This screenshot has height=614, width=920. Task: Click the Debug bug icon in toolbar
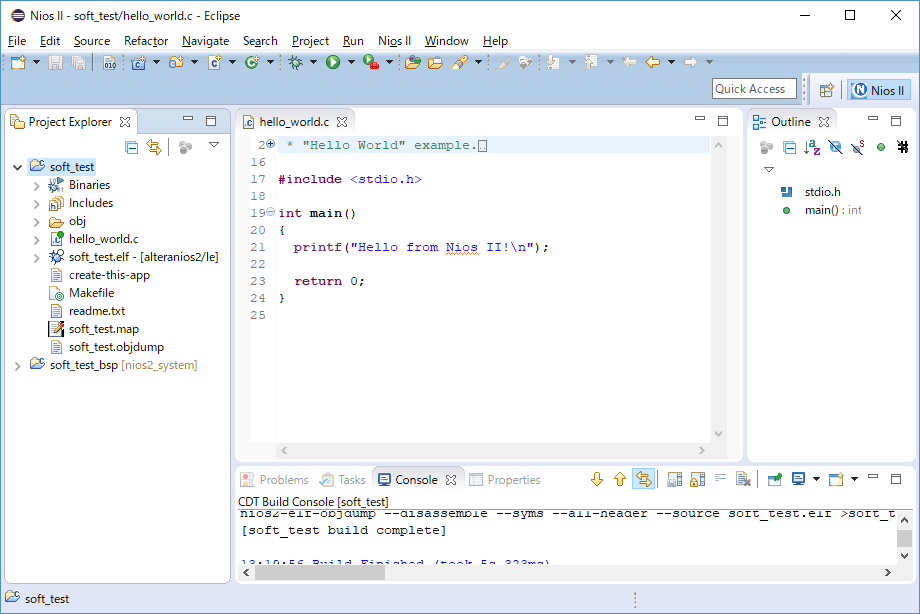tap(296, 62)
